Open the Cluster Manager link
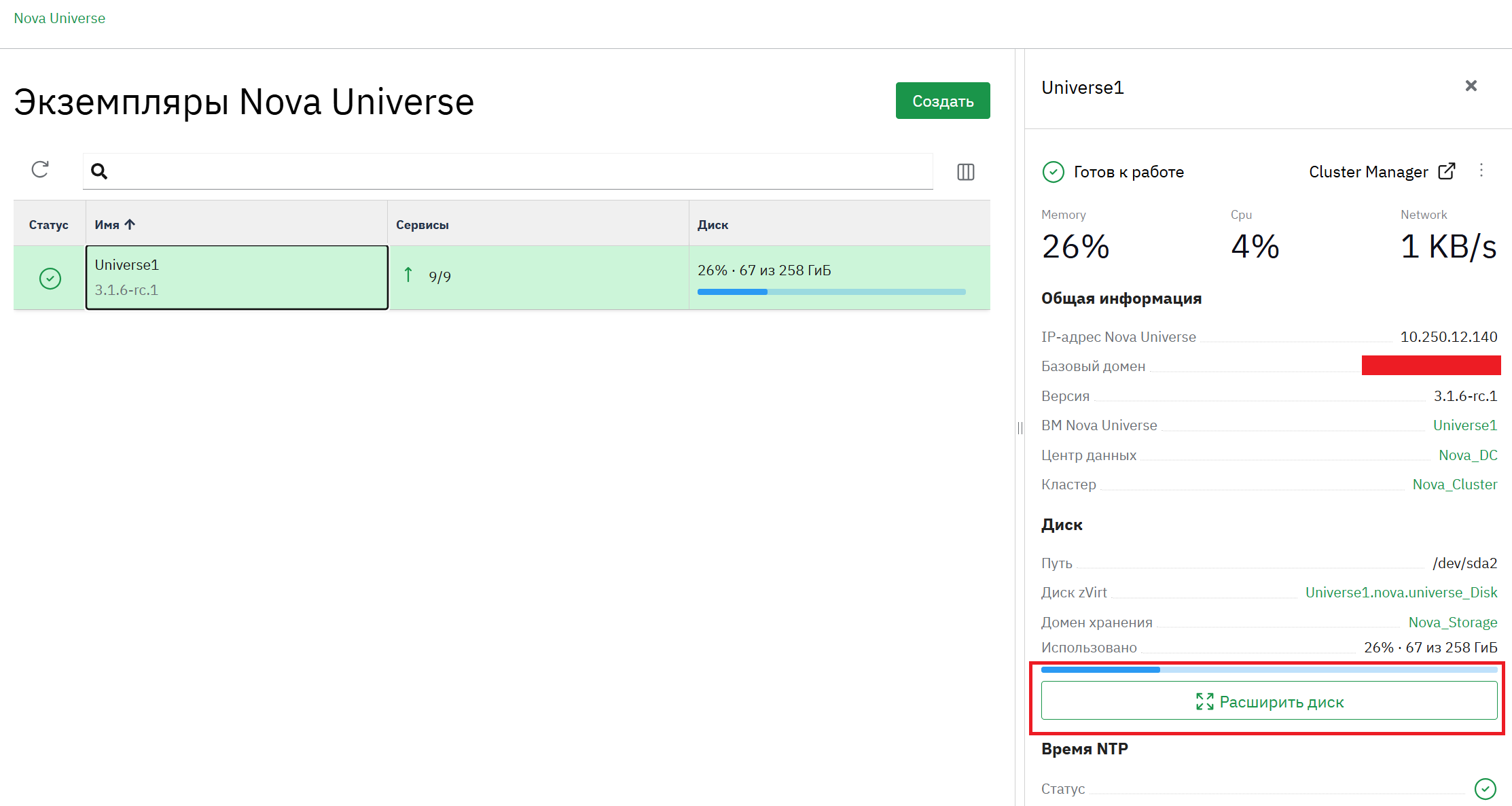Image resolution: width=1512 pixels, height=806 pixels. (x=1368, y=172)
